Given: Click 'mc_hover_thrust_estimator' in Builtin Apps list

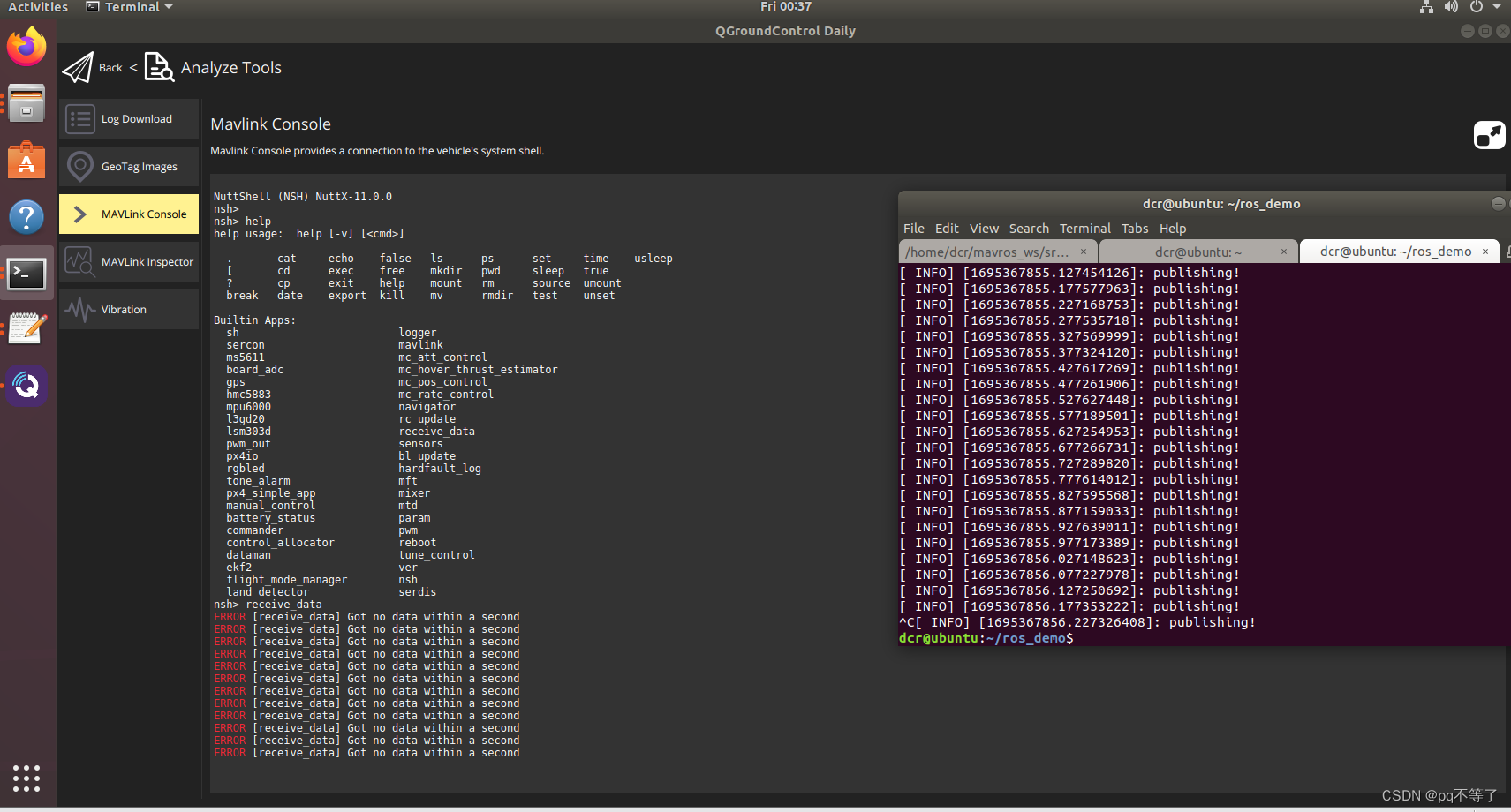Looking at the screenshot, I should click(478, 370).
